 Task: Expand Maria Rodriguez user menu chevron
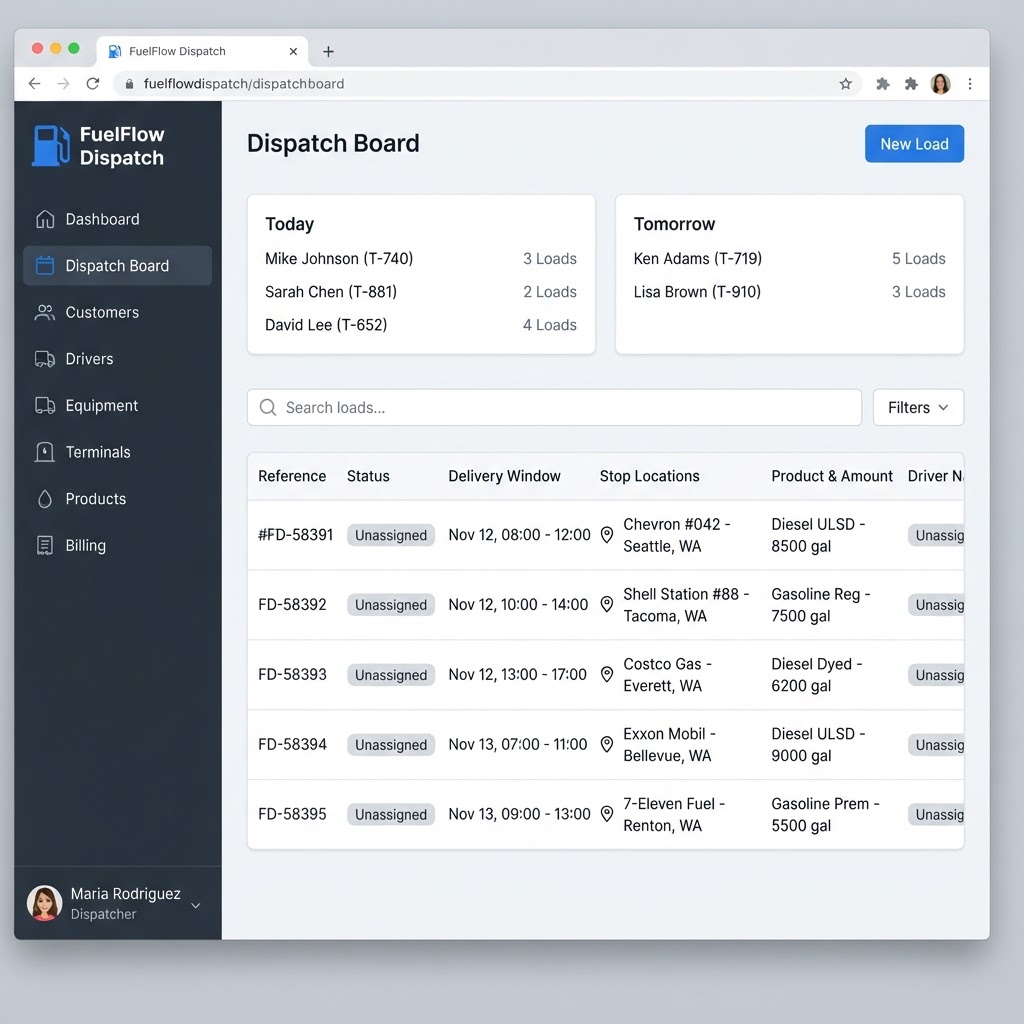195,906
